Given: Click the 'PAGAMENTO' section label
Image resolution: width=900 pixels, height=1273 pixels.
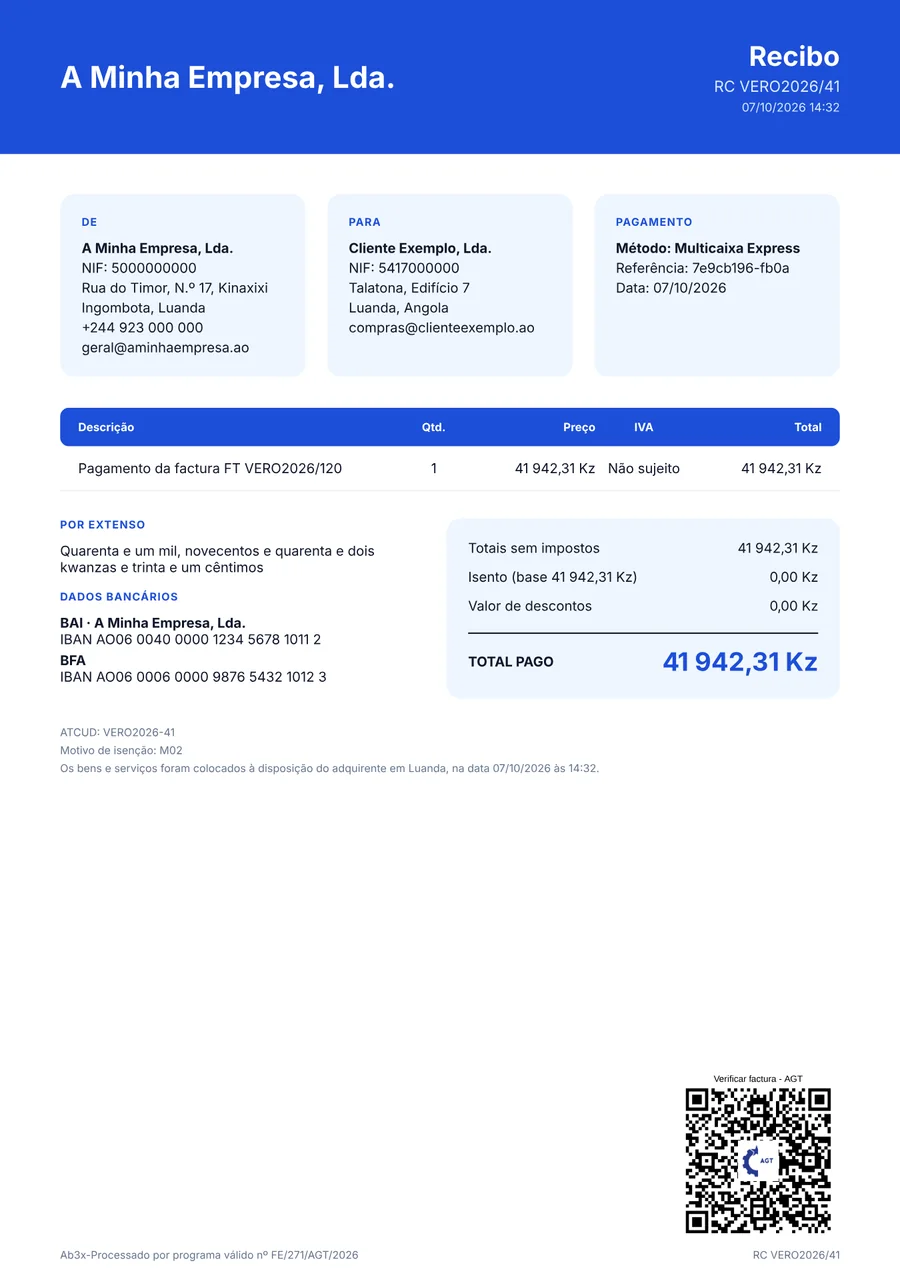Looking at the screenshot, I should coord(654,222).
